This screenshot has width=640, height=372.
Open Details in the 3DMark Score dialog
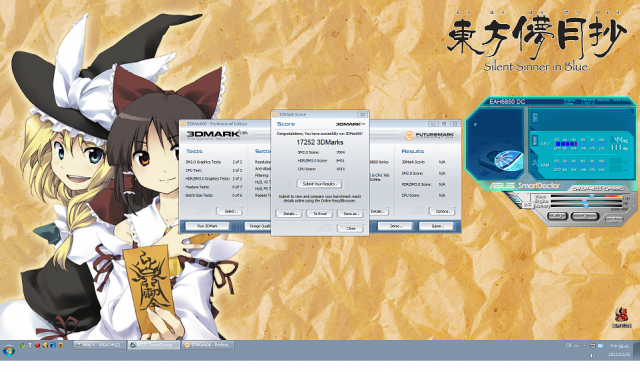289,214
